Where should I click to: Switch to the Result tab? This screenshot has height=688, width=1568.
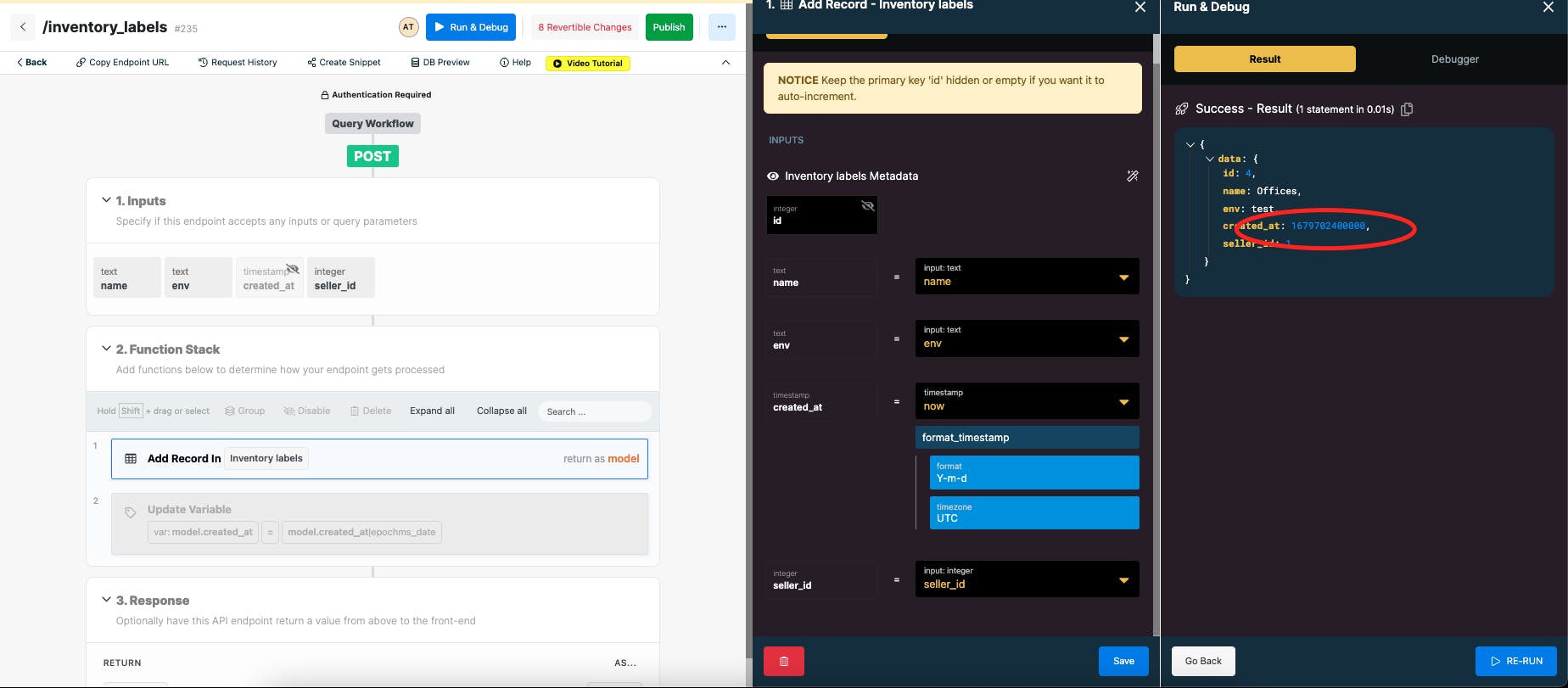tap(1265, 59)
